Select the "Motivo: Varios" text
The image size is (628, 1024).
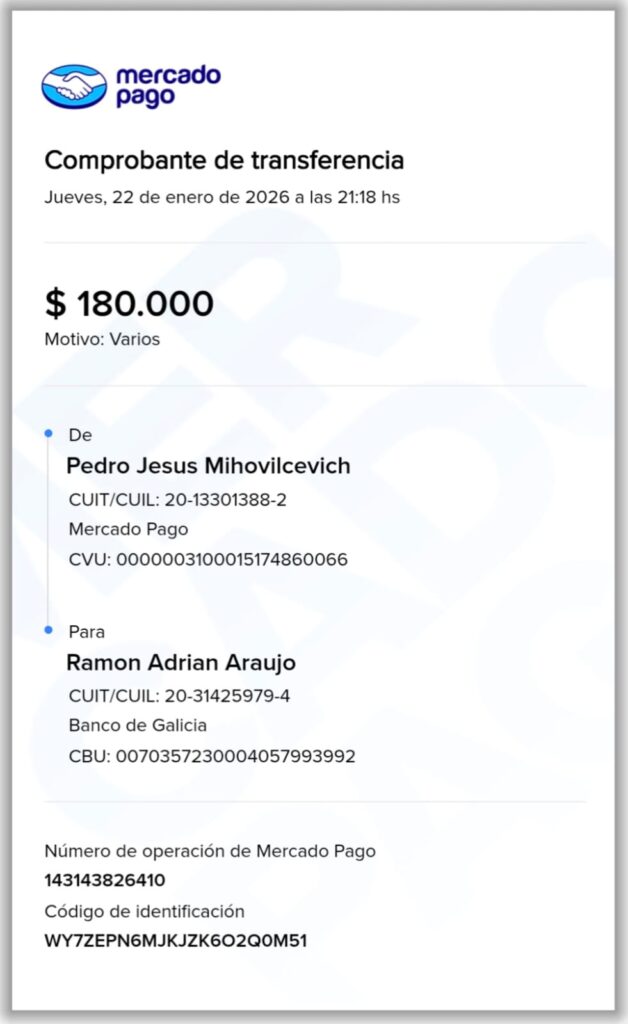(x=102, y=339)
